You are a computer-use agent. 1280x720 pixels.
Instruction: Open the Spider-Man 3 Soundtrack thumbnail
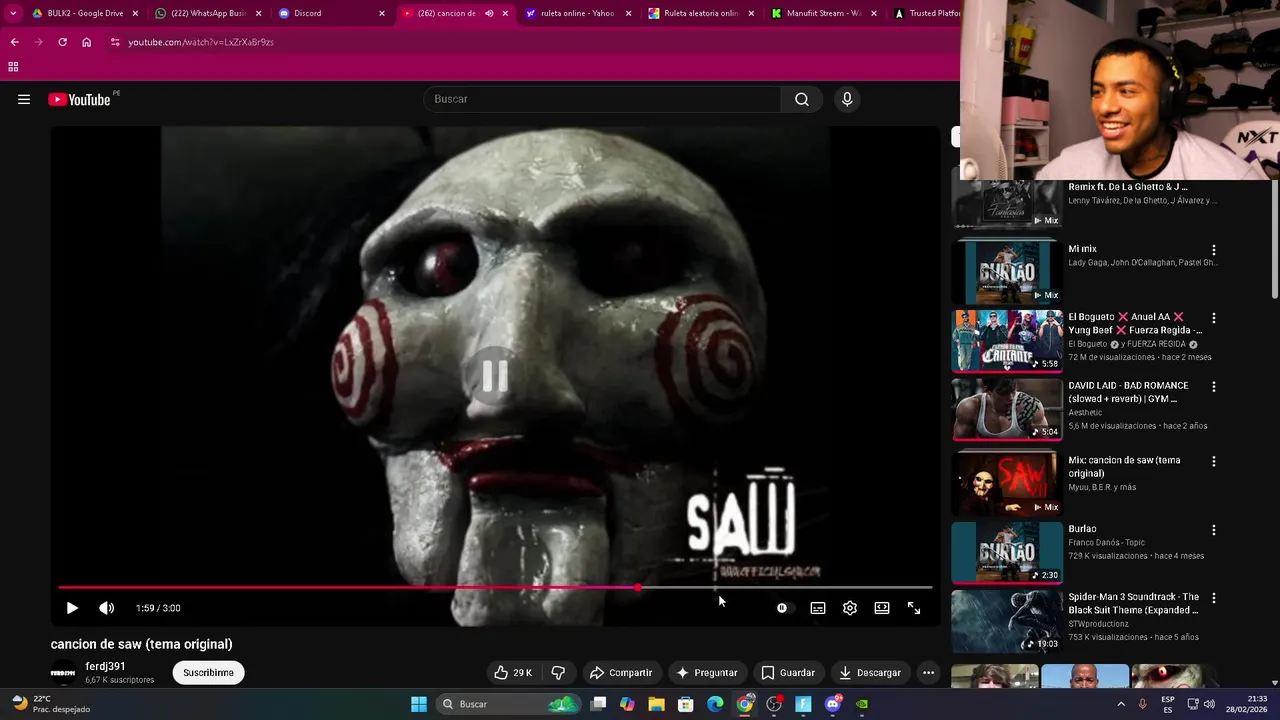tap(1007, 621)
